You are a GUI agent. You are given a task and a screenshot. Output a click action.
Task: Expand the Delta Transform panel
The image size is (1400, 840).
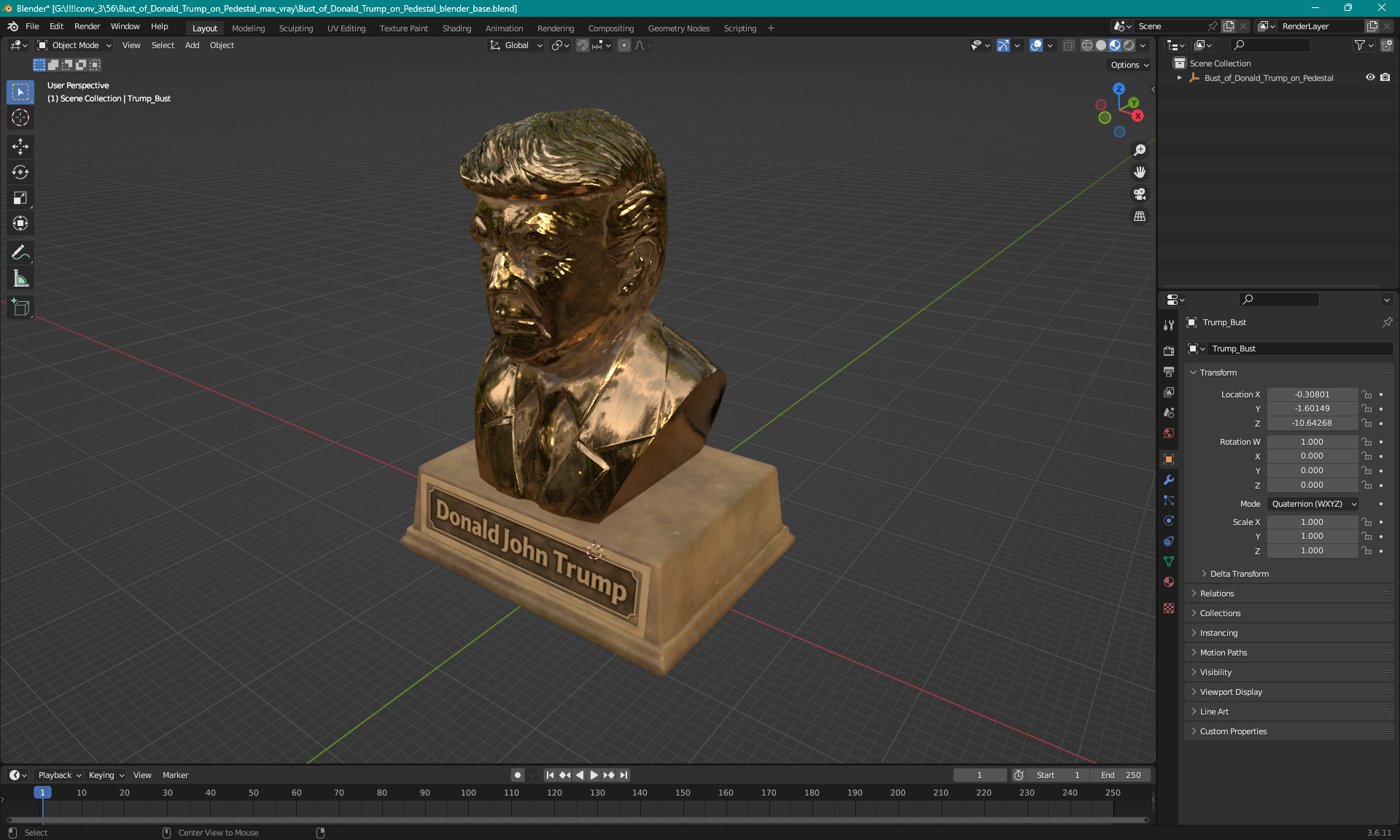(x=1239, y=574)
